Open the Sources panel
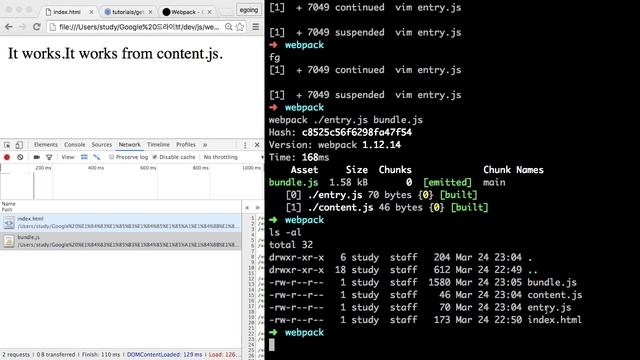Screen dimensions: 640x360 click(x=102, y=144)
